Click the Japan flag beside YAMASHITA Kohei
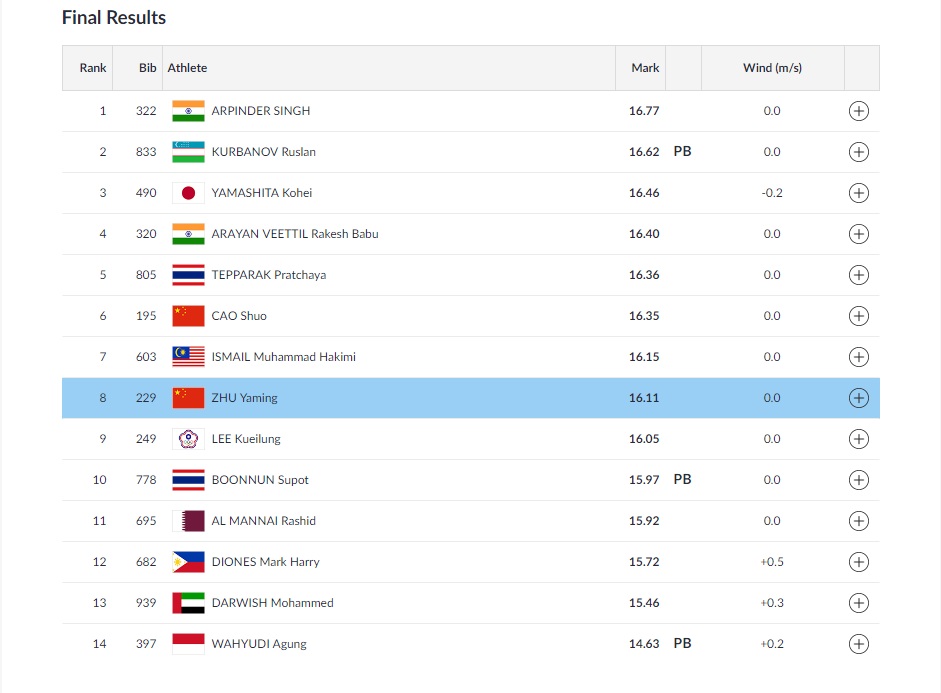This screenshot has height=693, width=941. tap(188, 193)
